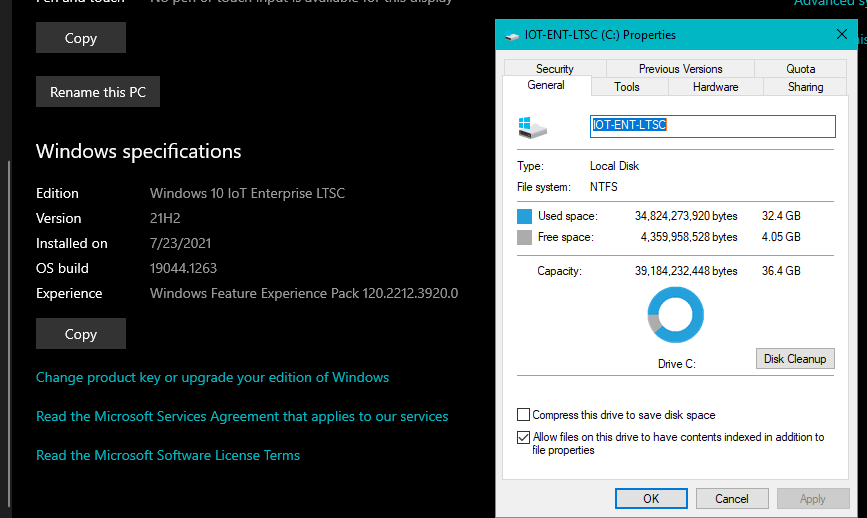Click the Windows Feature Experience Pack value
Screen dimensions: 867x518
tap(304, 294)
